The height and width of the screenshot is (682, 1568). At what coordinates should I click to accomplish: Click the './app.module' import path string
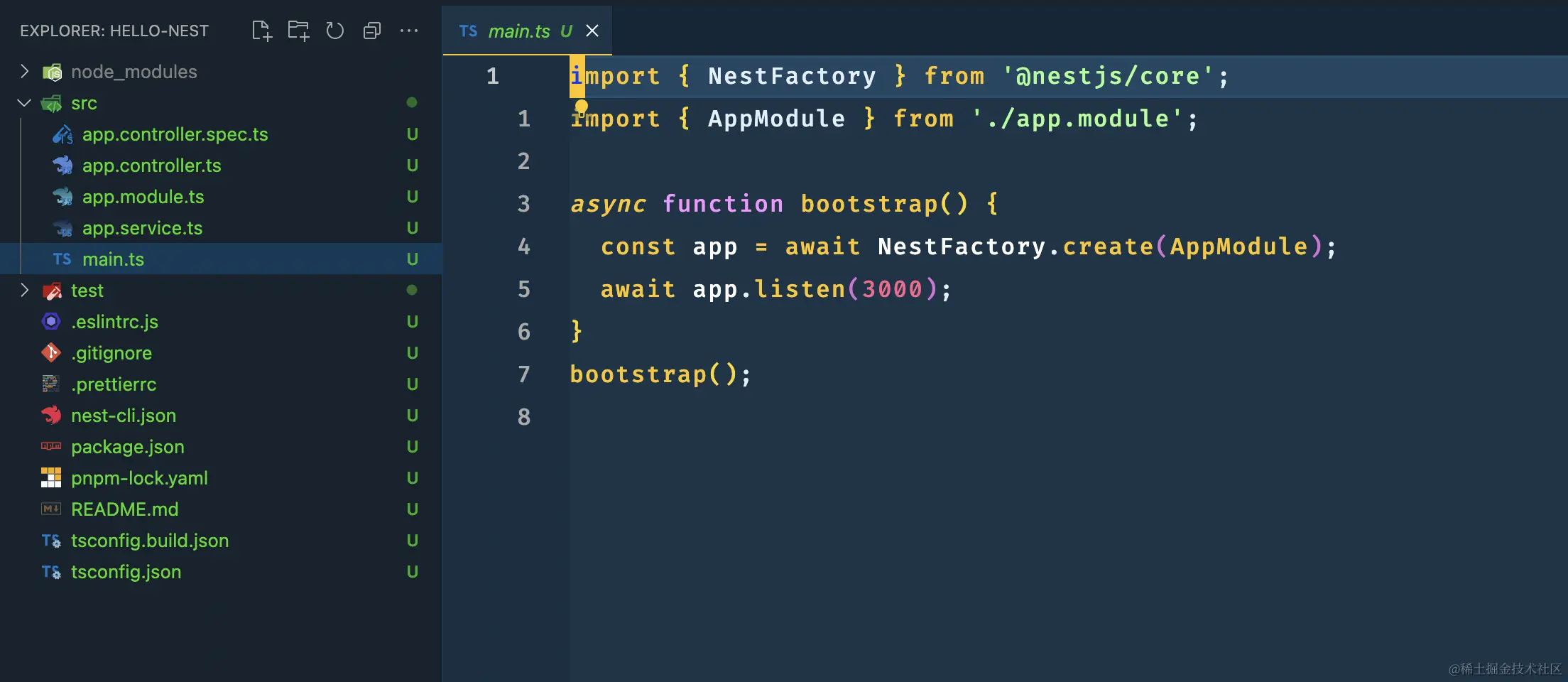[1077, 119]
